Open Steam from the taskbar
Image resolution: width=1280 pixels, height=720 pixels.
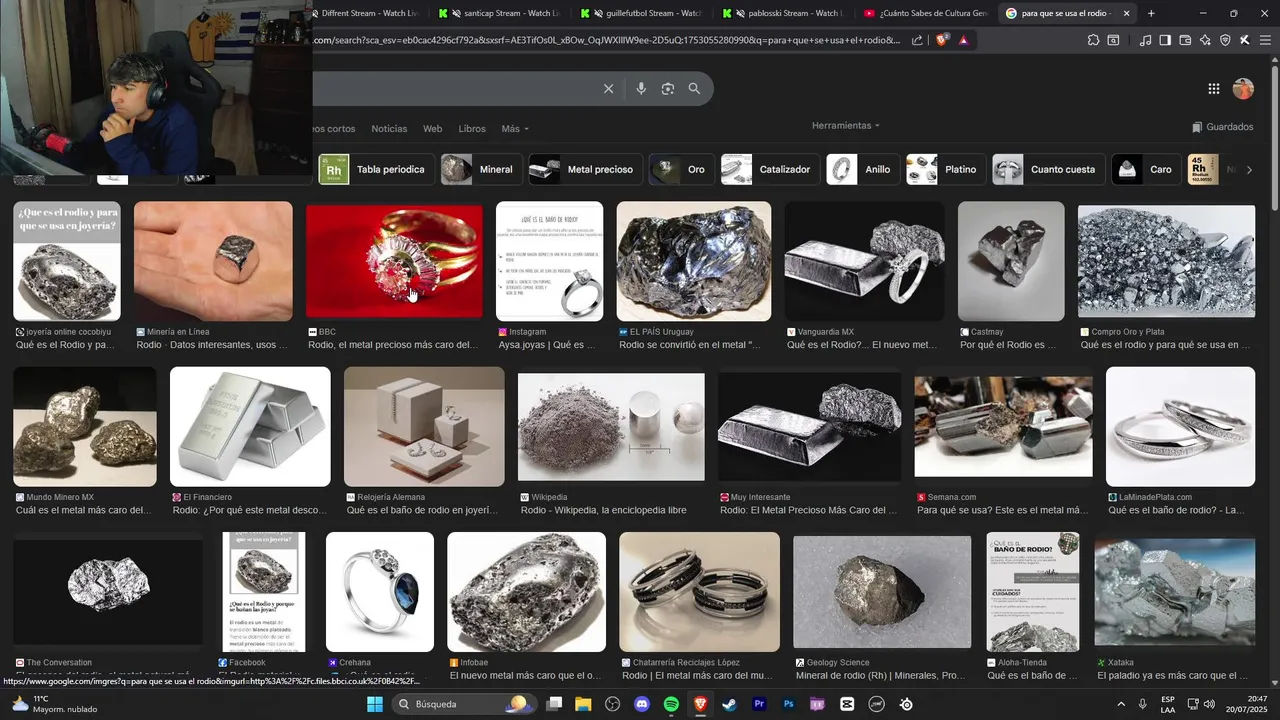tap(730, 704)
